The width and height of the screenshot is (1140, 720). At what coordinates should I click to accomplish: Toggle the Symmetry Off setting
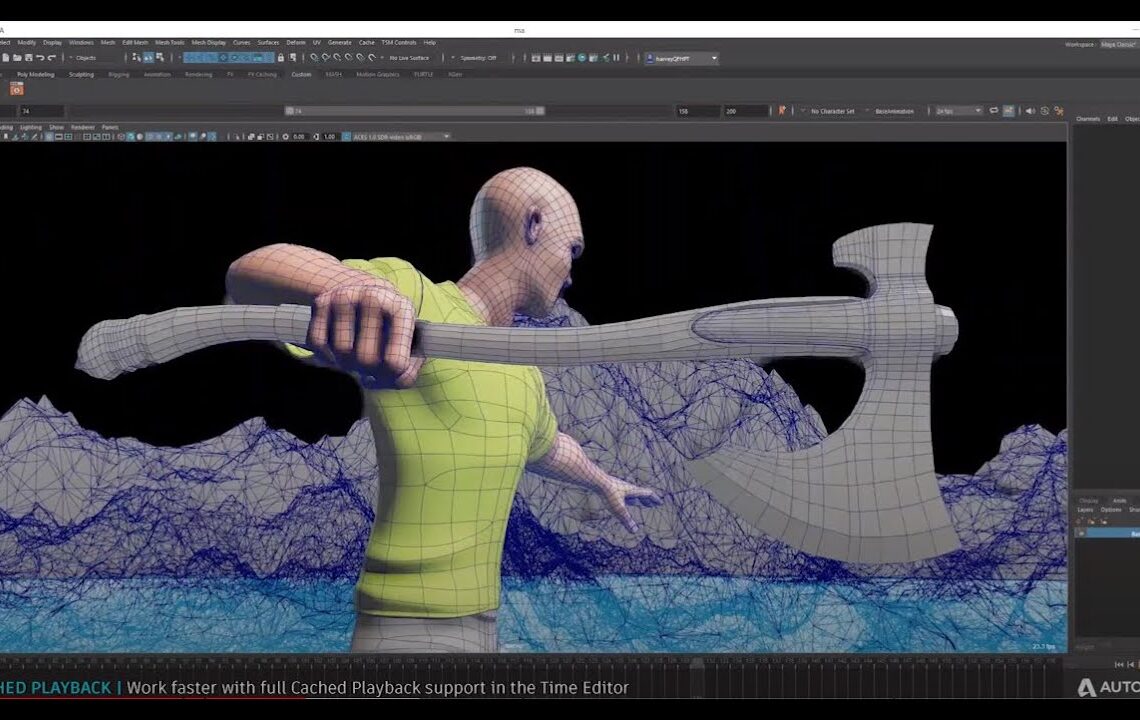click(476, 58)
